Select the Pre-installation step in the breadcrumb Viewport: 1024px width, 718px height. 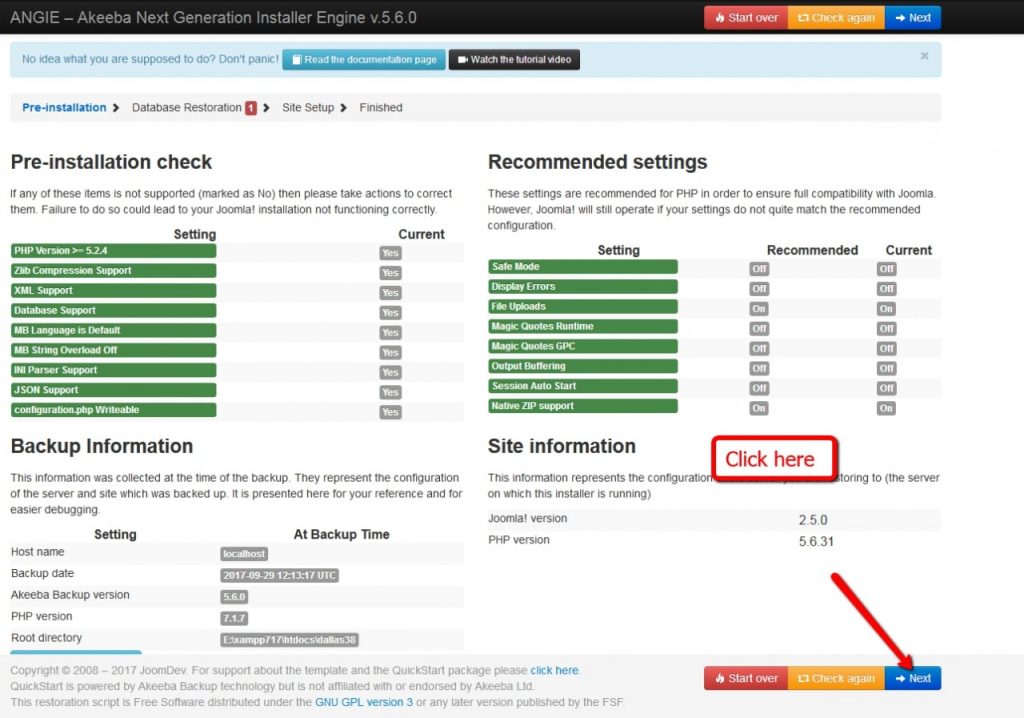coord(64,107)
